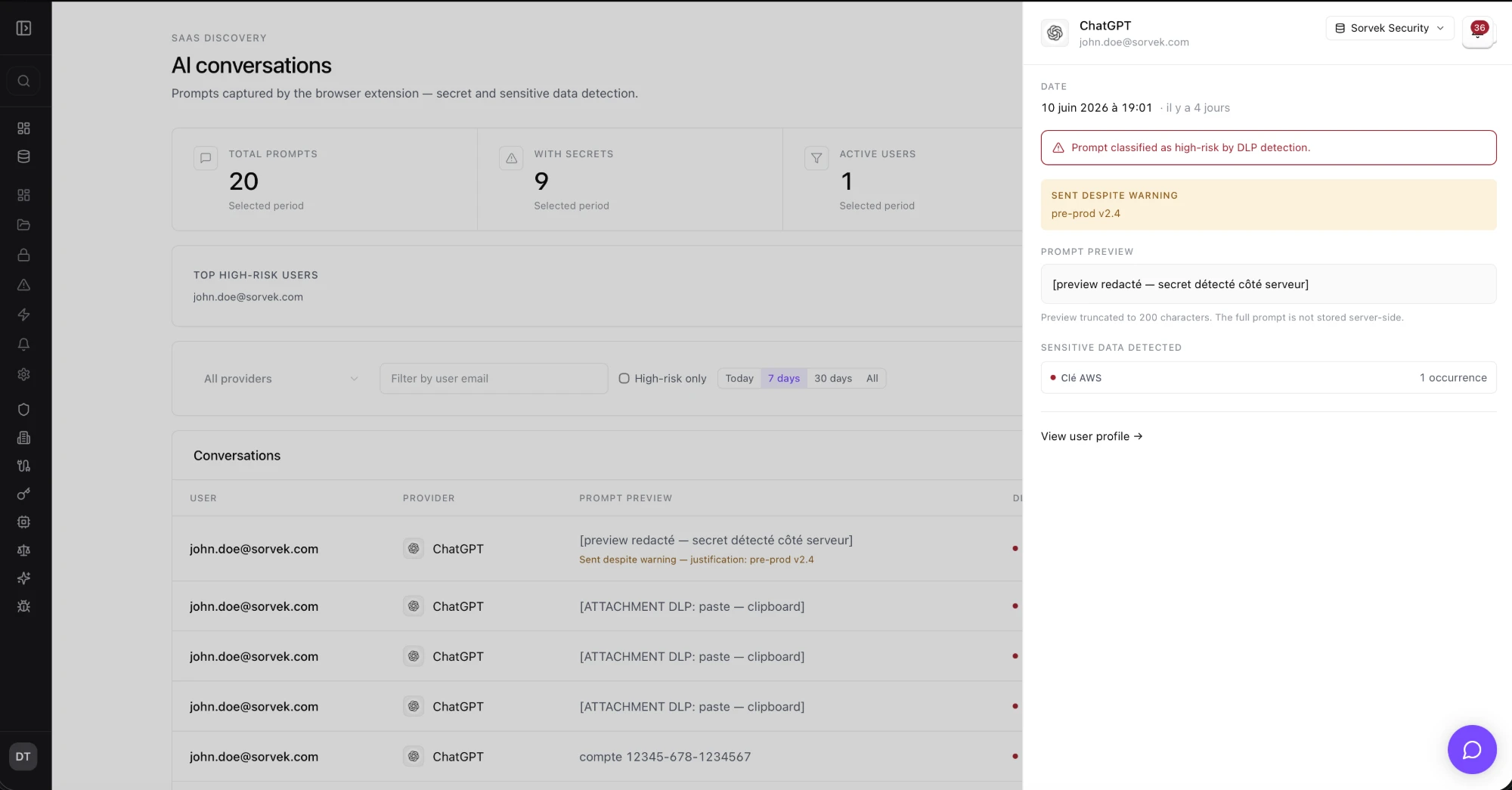Open the shield icon in the sidebar
Image resolution: width=1512 pixels, height=790 pixels.
pos(23,410)
